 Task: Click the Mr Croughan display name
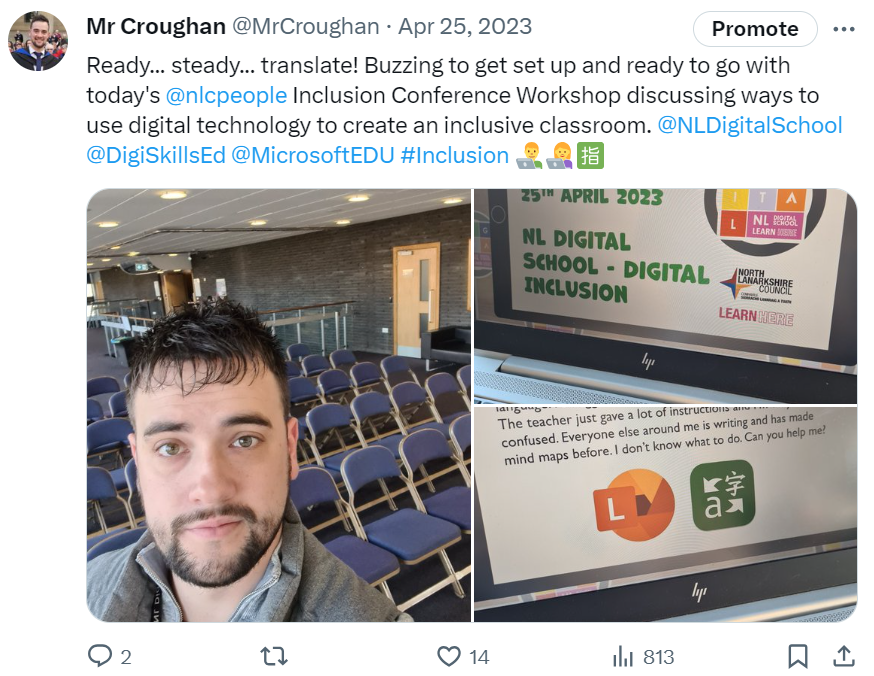[x=156, y=26]
